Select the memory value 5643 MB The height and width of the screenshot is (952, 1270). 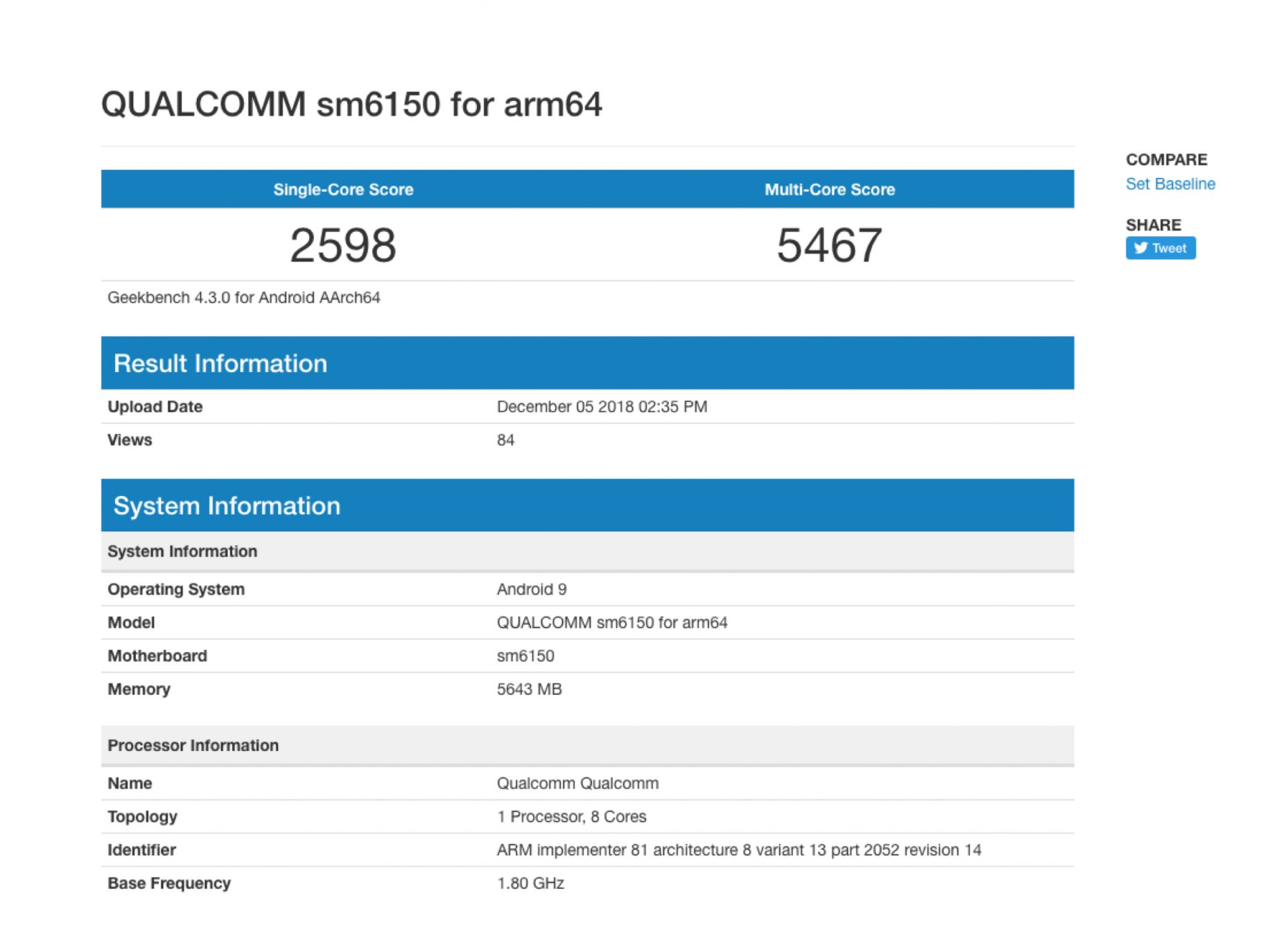point(529,689)
